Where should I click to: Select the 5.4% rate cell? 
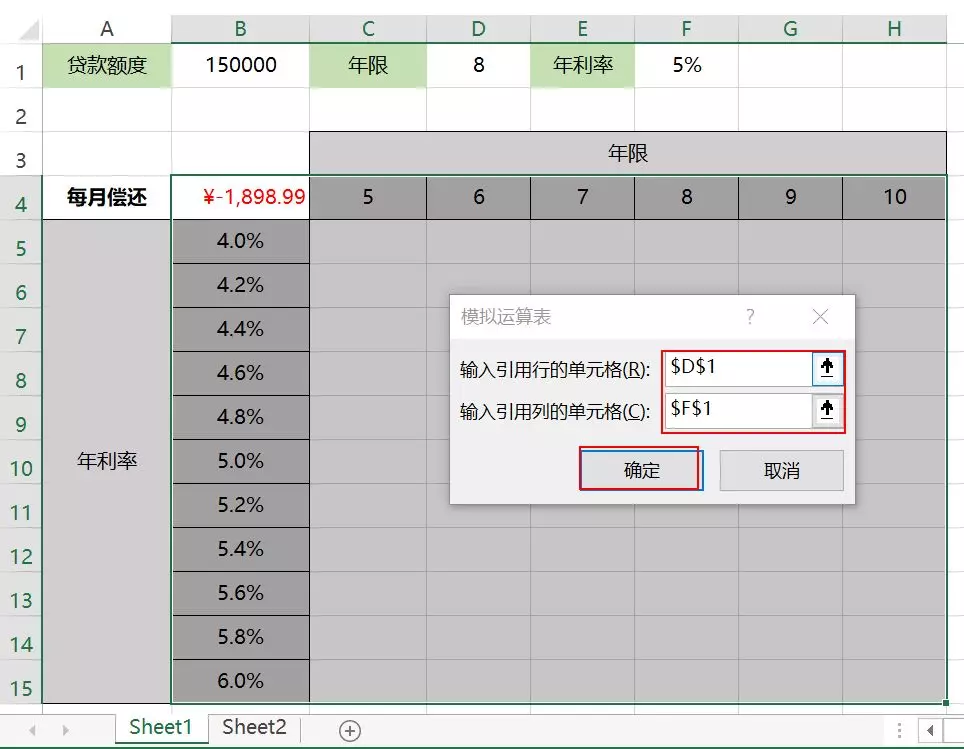240,549
